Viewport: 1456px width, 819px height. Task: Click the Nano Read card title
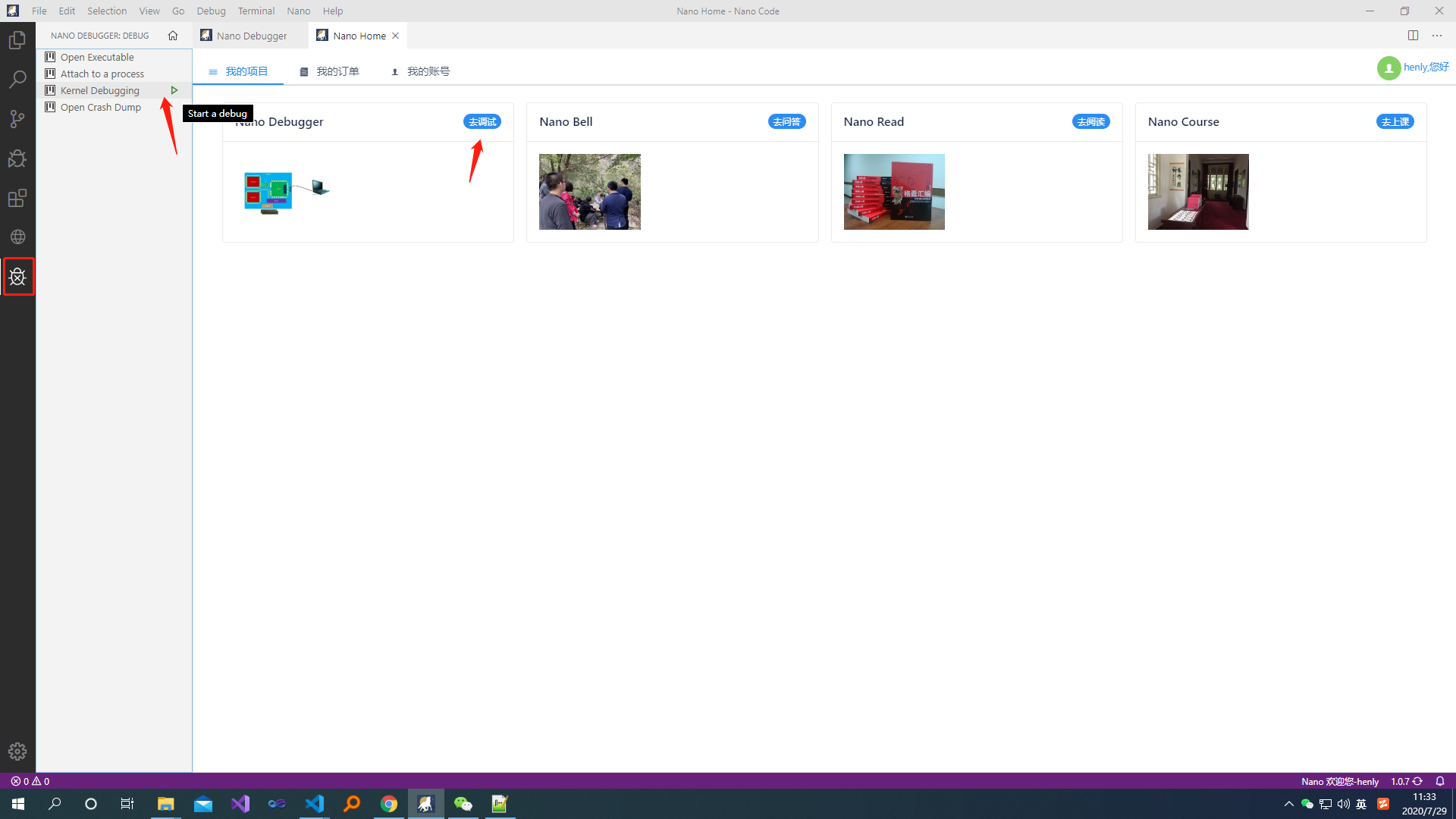pos(874,121)
